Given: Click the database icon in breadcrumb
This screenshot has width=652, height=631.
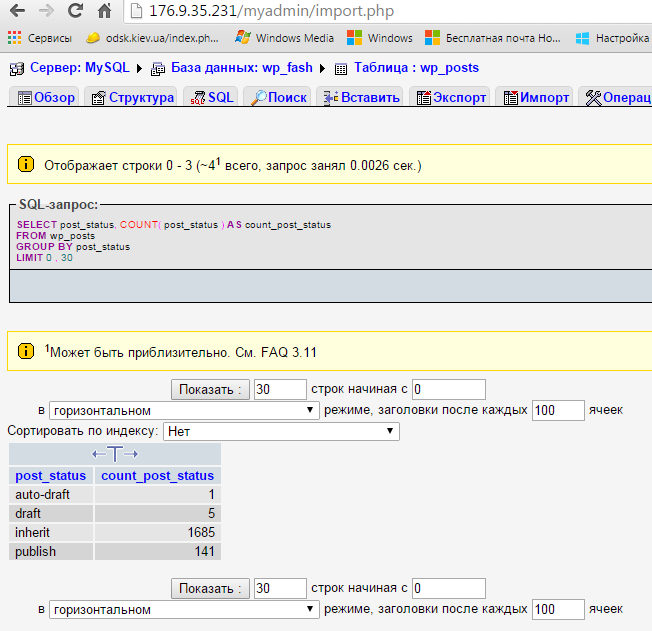Looking at the screenshot, I should click(158, 69).
